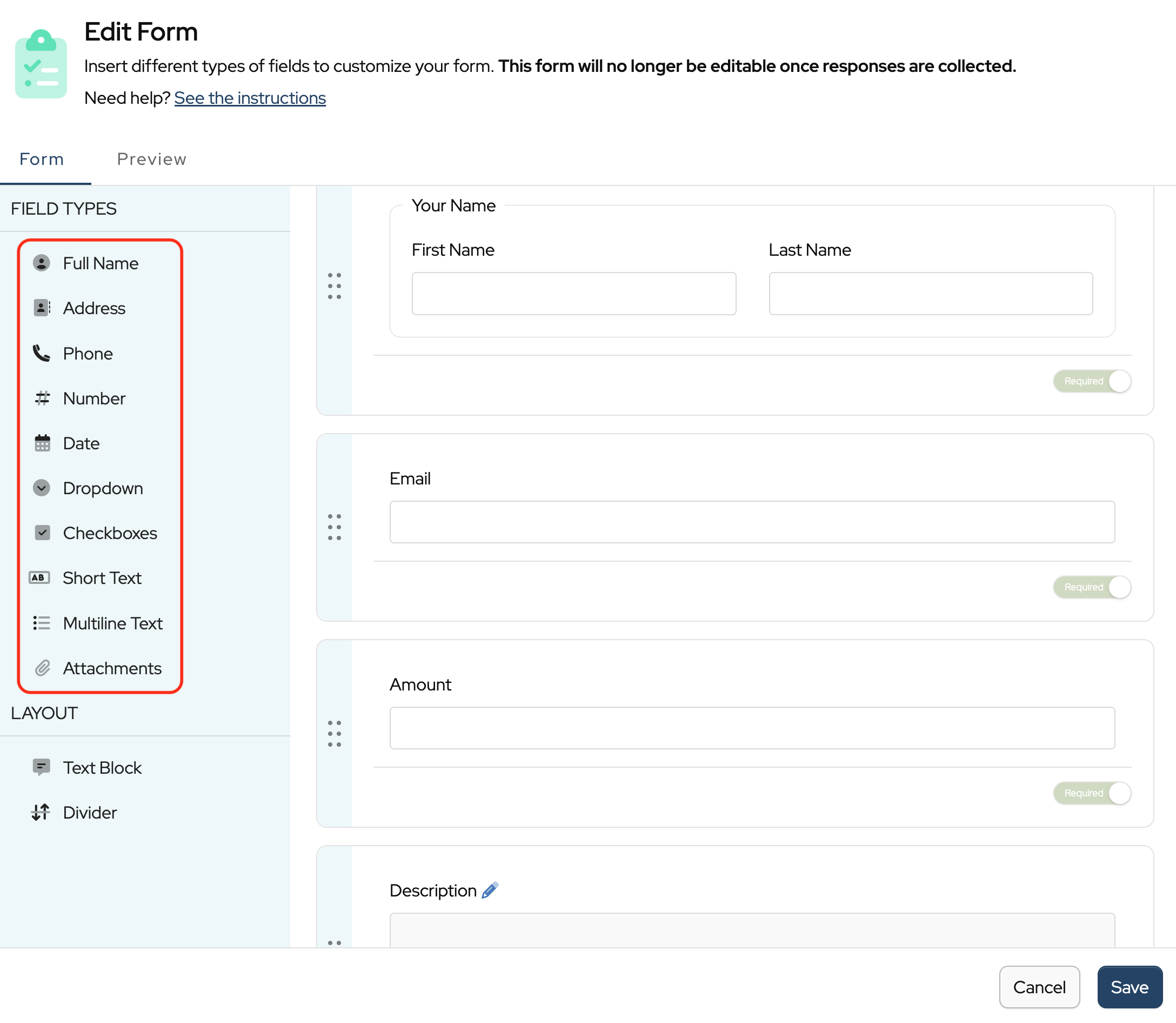This screenshot has width=1176, height=1023.
Task: Click the pencil icon next to Description
Action: [x=490, y=891]
